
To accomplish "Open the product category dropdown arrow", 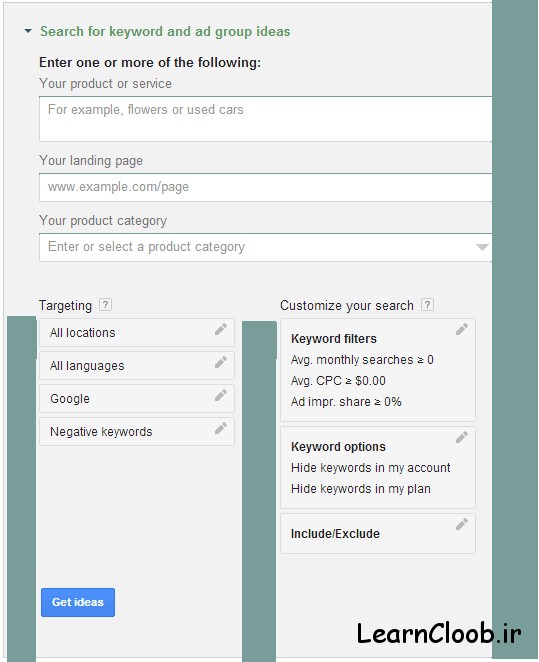I will pyautogui.click(x=482, y=247).
